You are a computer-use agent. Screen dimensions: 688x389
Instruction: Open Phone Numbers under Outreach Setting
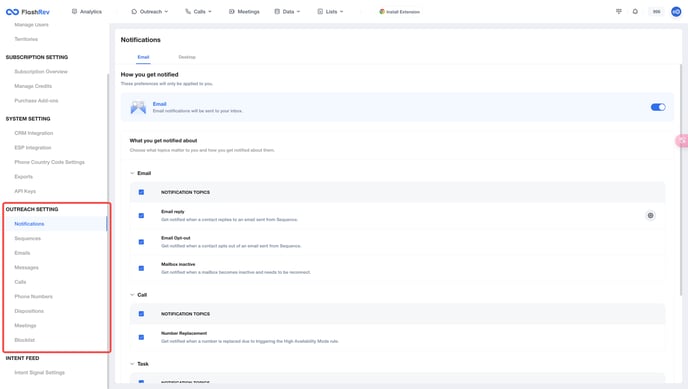33,296
